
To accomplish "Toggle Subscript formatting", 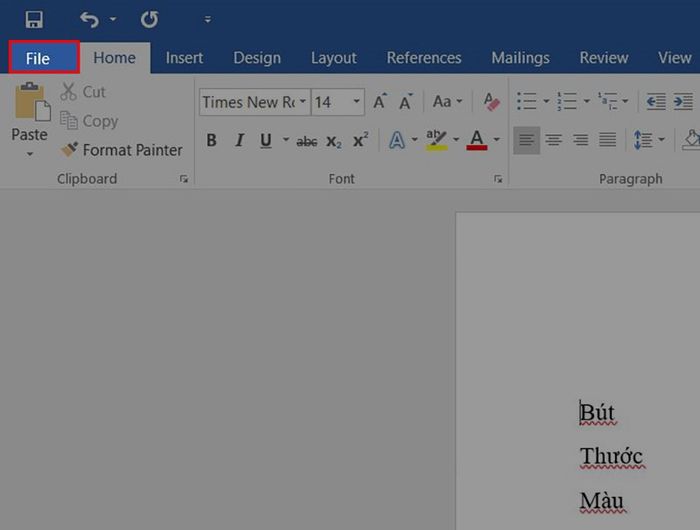I will click(333, 141).
